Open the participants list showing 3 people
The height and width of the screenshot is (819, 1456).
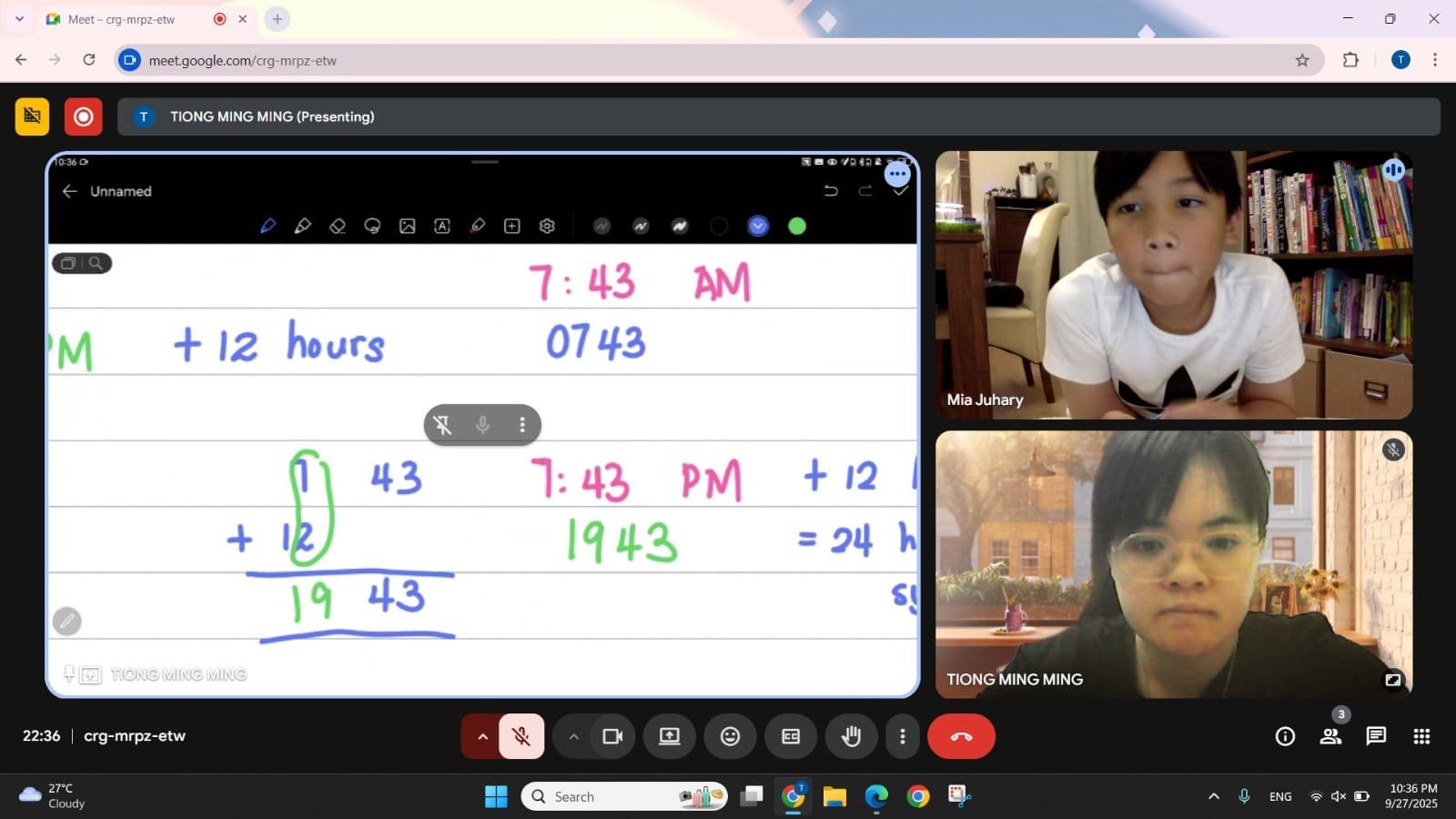(x=1330, y=736)
